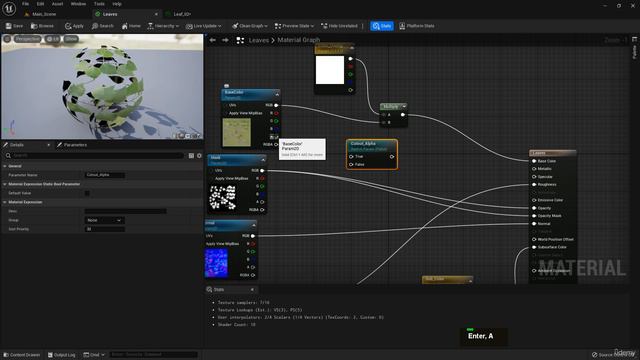This screenshot has width=640, height=360.
Task: Browse to asset in Content Browser
Action: tap(42, 26)
